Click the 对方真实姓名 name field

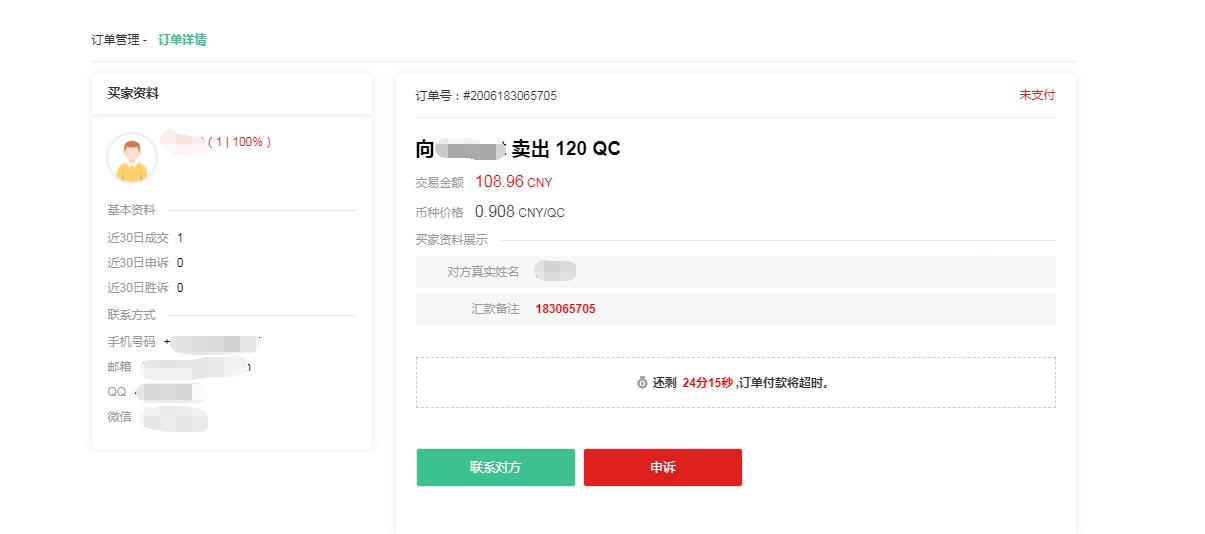[735, 272]
